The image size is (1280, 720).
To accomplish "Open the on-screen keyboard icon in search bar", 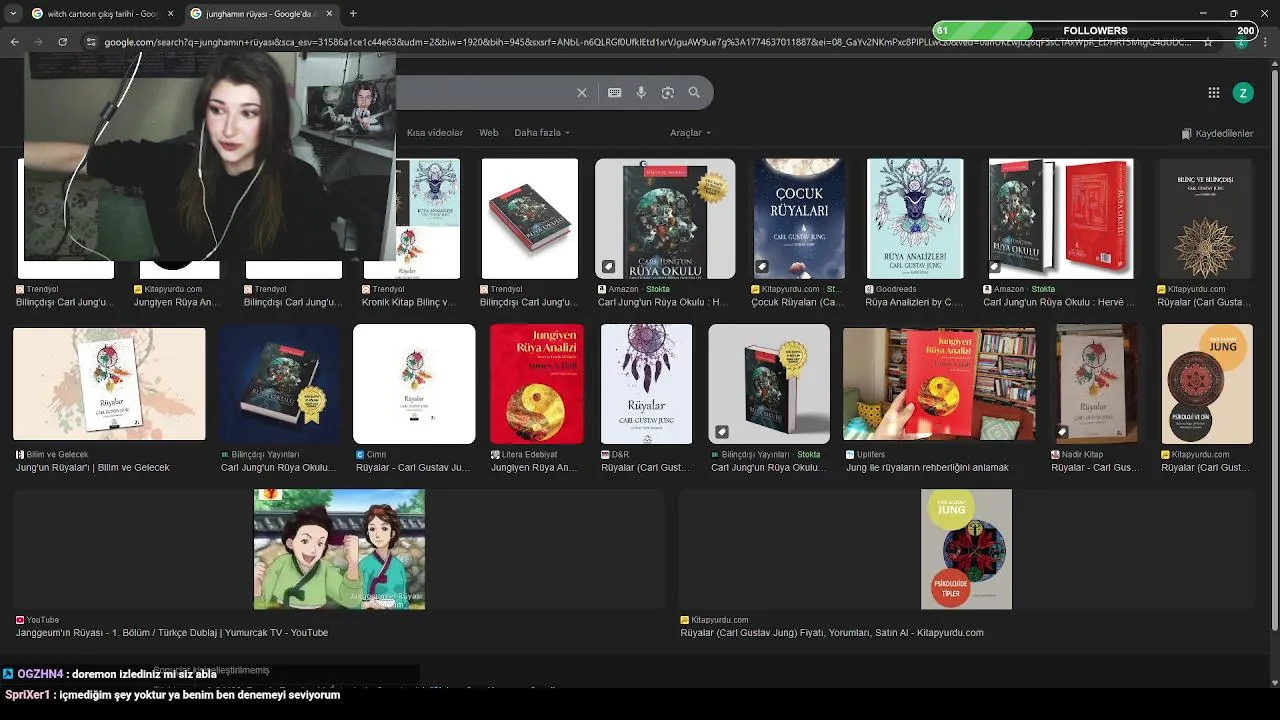I will (x=614, y=93).
